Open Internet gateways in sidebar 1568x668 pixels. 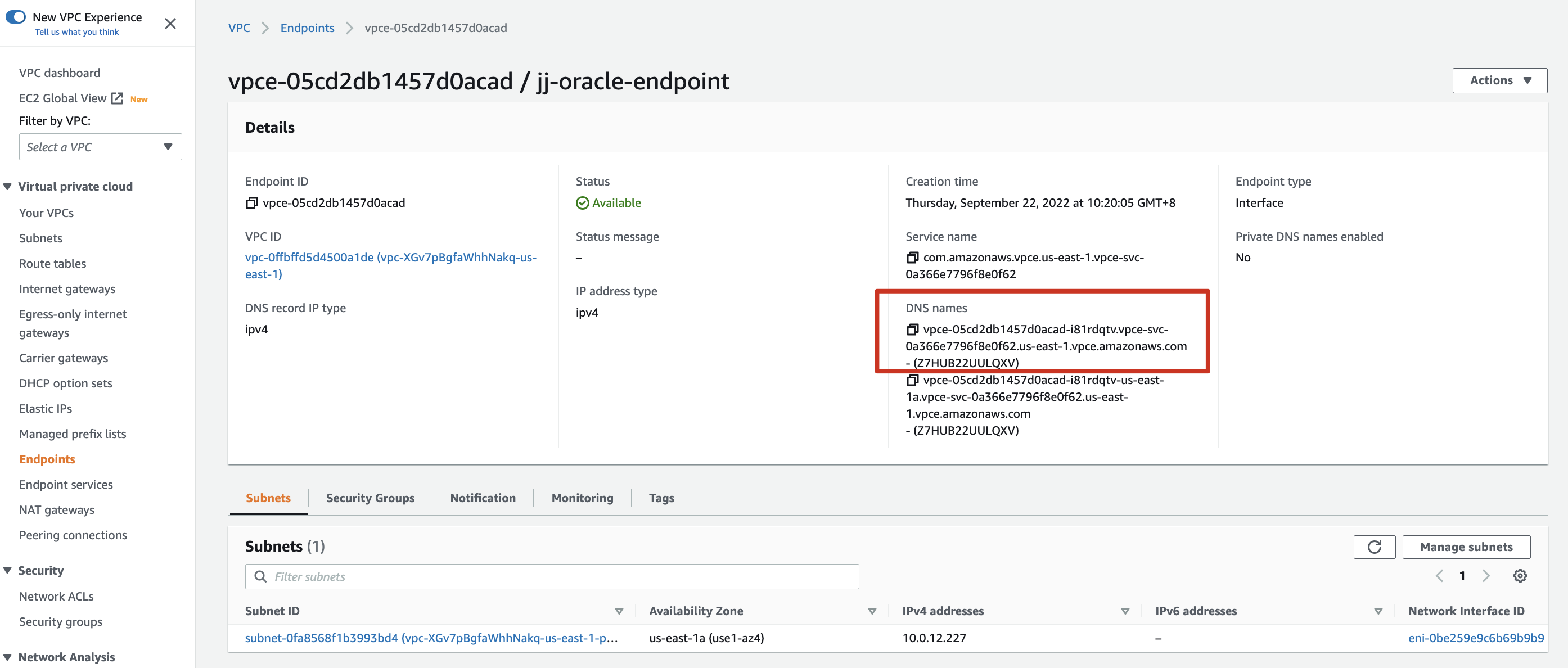[67, 289]
